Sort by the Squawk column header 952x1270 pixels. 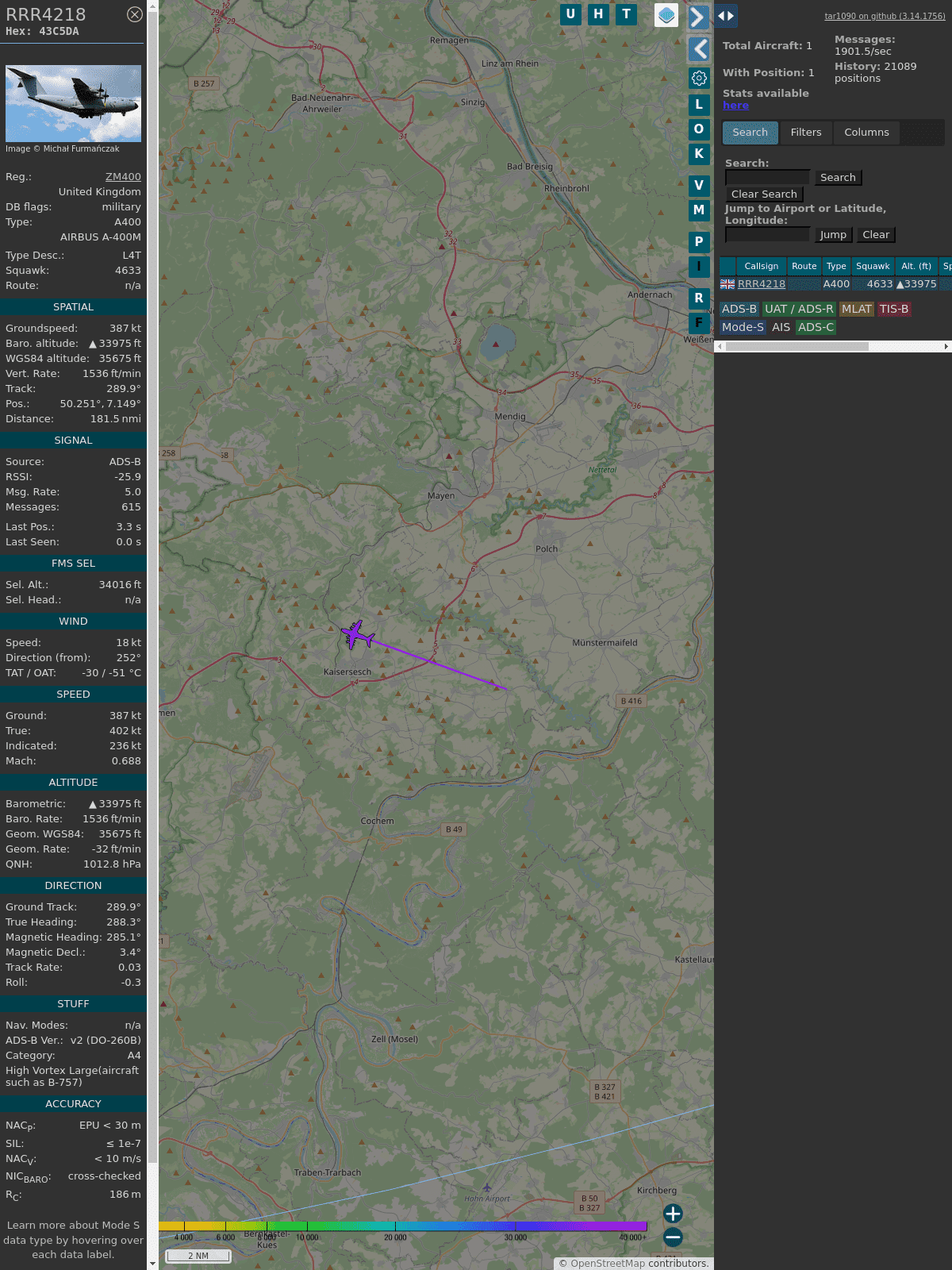[873, 267]
